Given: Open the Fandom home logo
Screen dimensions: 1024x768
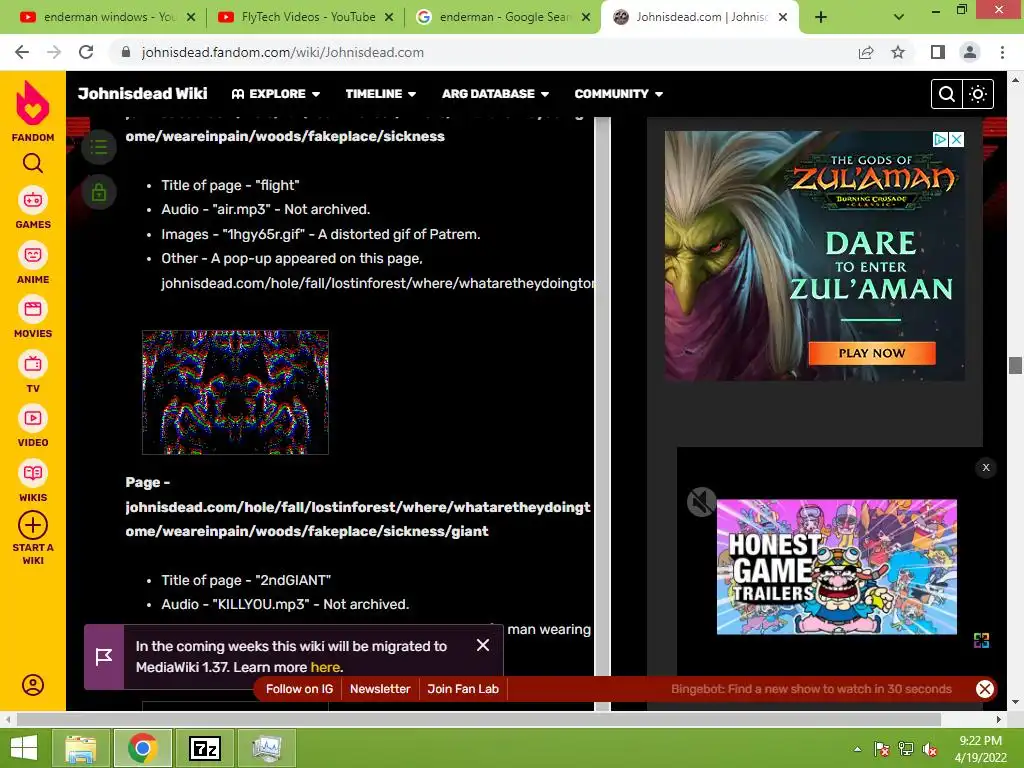Looking at the screenshot, I should pos(33,103).
